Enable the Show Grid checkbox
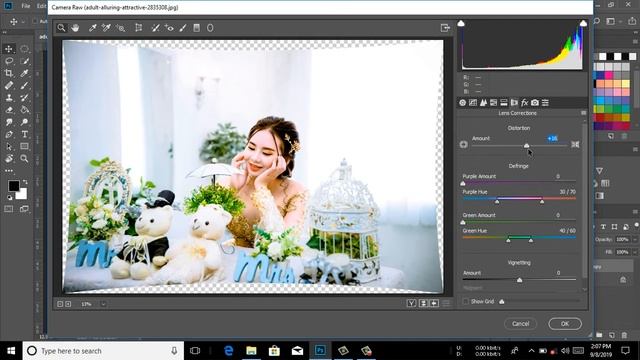The height and width of the screenshot is (360, 640). (x=465, y=301)
